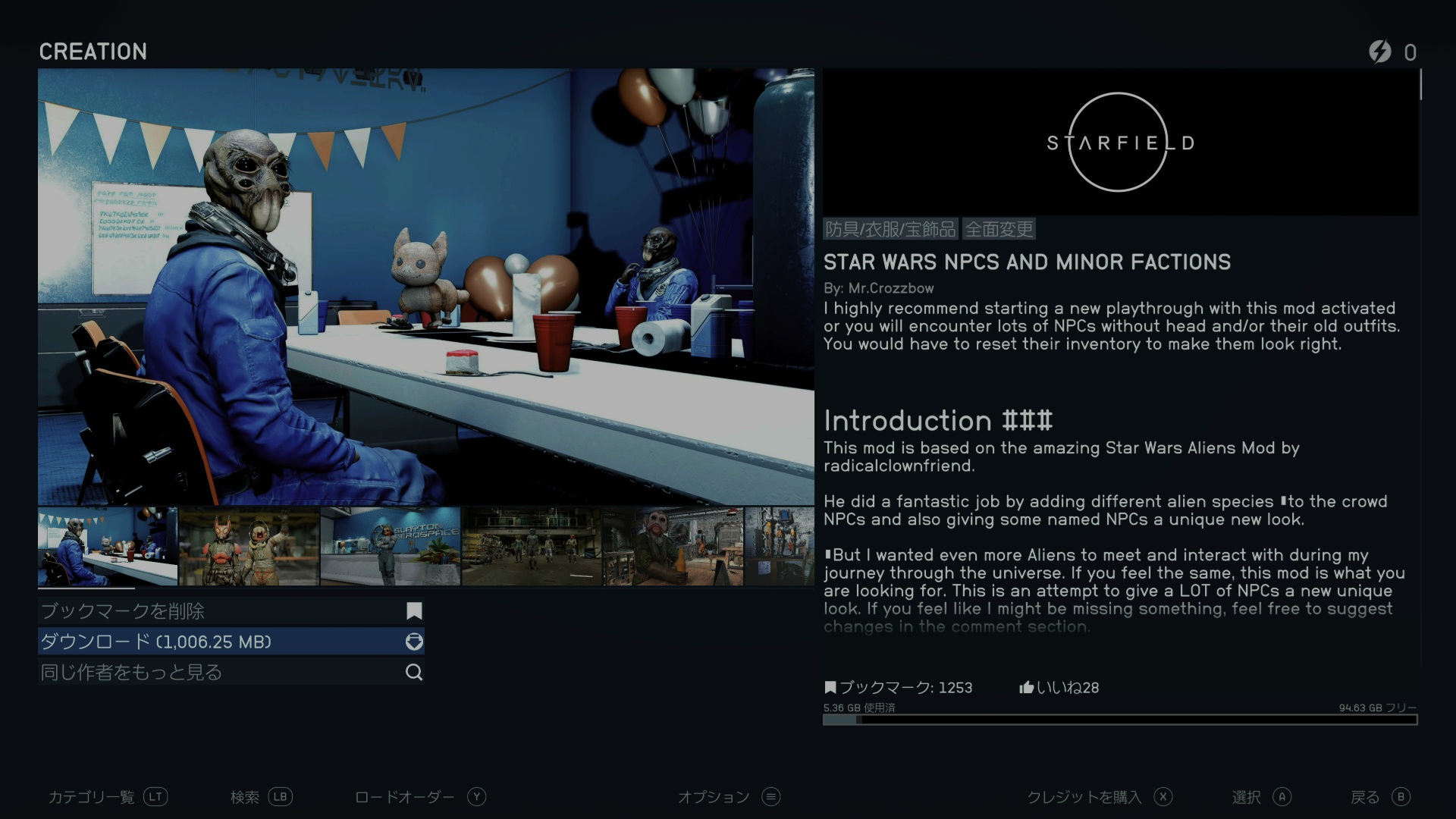Select second thumbnail with two red aliens

click(249, 546)
